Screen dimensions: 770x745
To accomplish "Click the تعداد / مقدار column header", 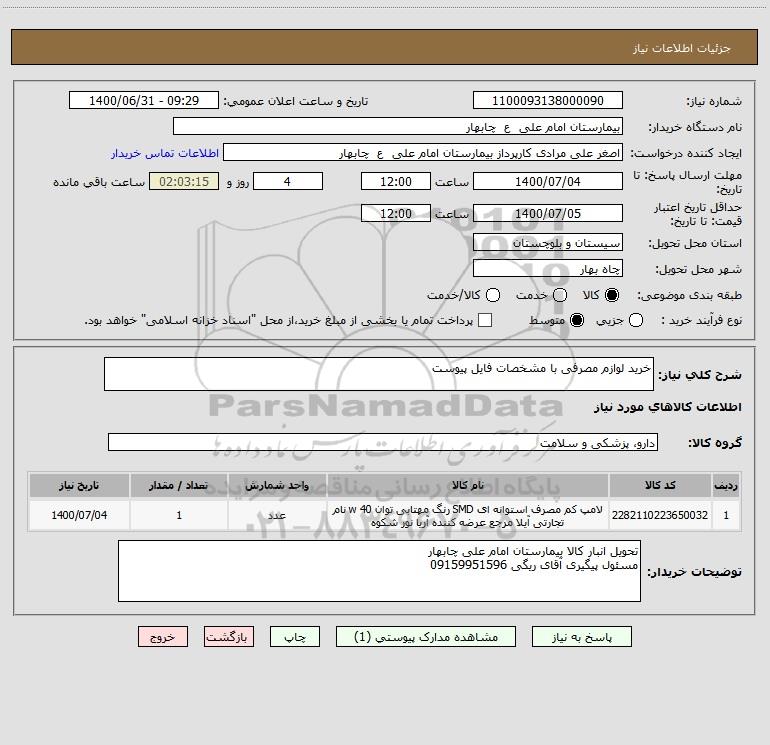I will click(179, 486).
